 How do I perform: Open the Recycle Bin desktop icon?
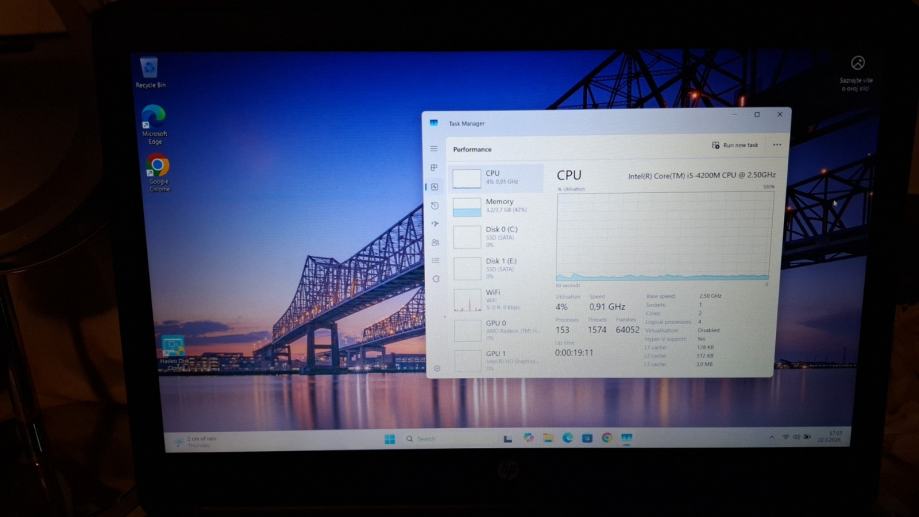tap(150, 73)
